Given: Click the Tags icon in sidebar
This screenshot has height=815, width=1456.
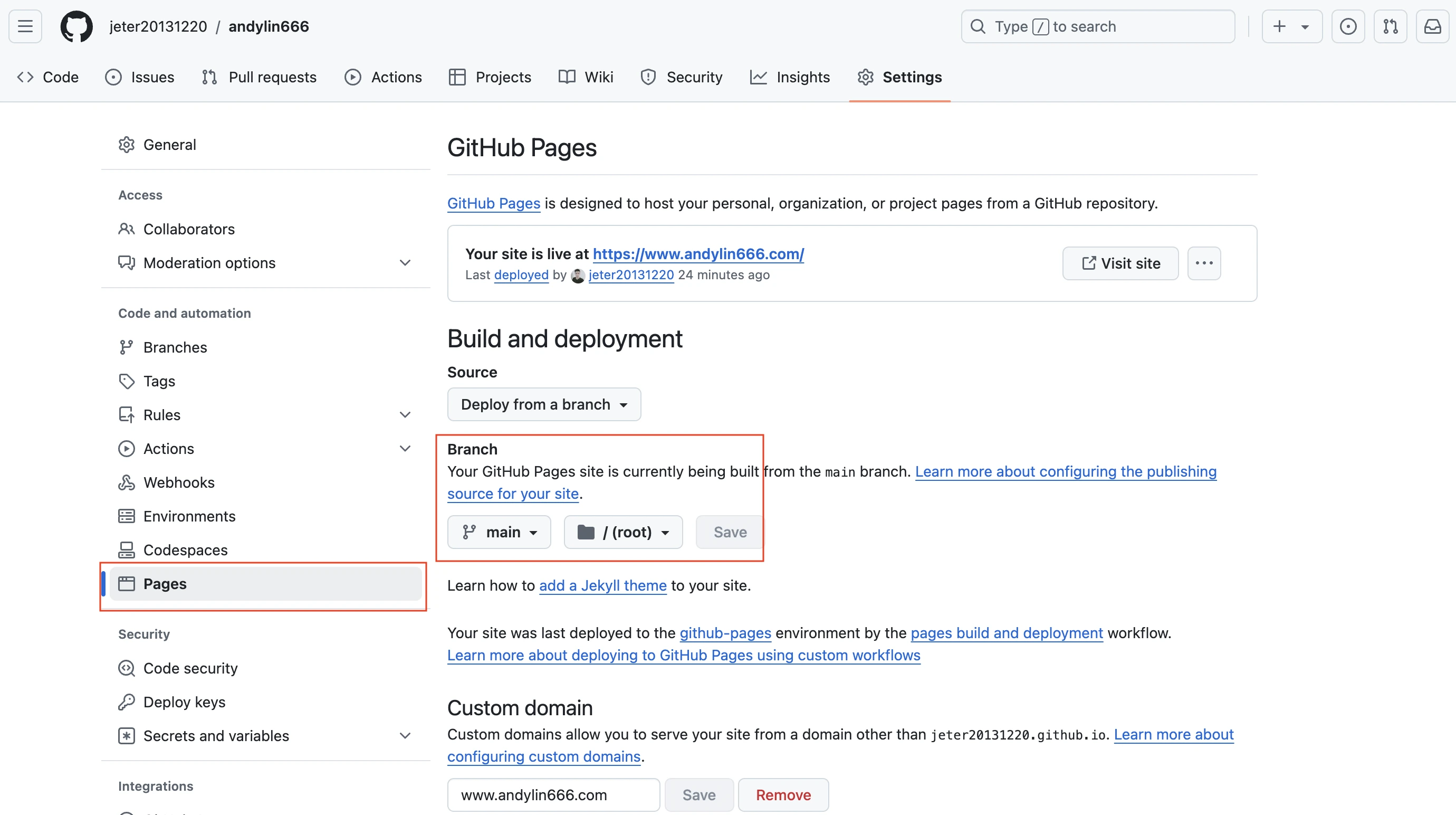Looking at the screenshot, I should 127,381.
